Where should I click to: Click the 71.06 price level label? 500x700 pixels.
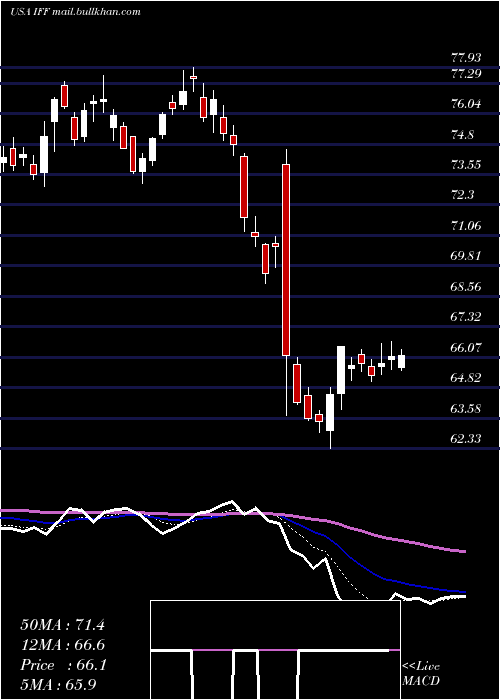(x=467, y=225)
